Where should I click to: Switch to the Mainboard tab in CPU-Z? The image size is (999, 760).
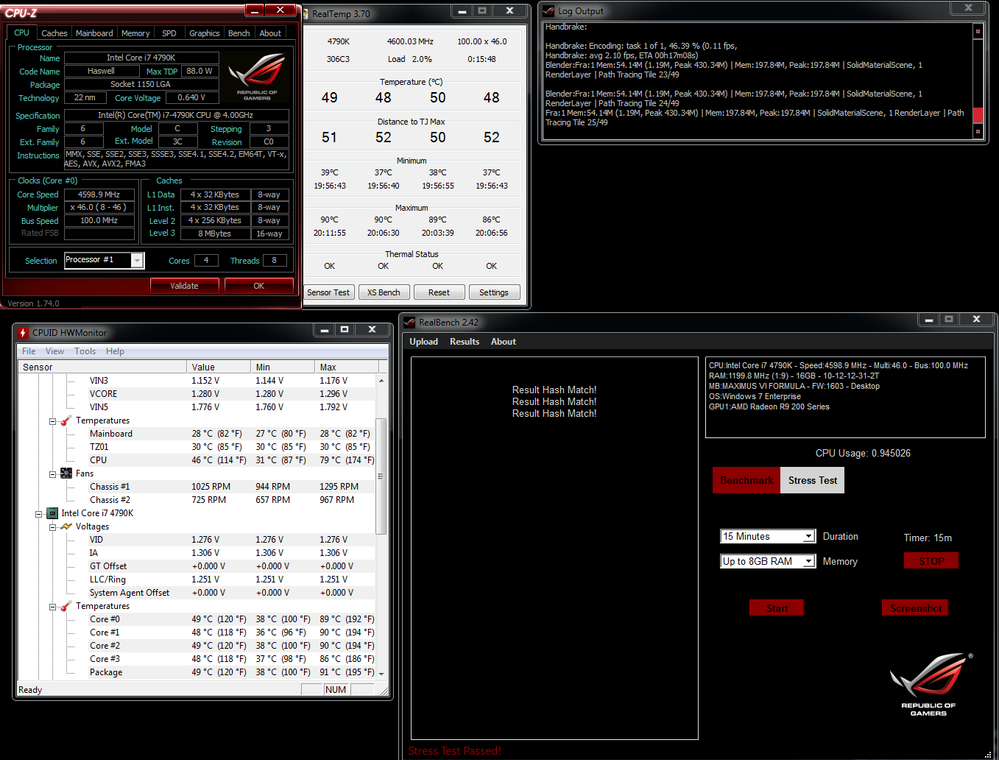[94, 33]
